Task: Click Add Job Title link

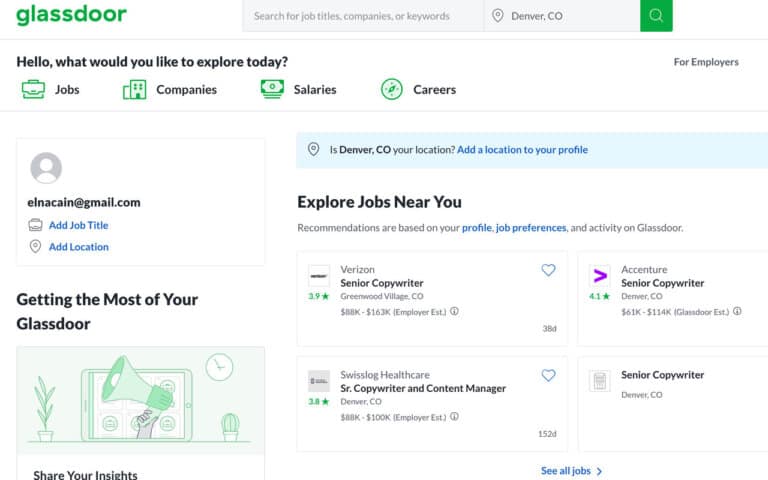Action: [78, 225]
